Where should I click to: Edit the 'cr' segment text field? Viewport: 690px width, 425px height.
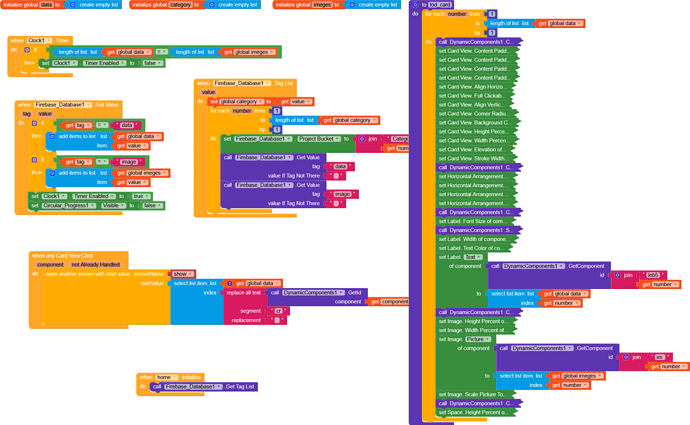coord(279,311)
